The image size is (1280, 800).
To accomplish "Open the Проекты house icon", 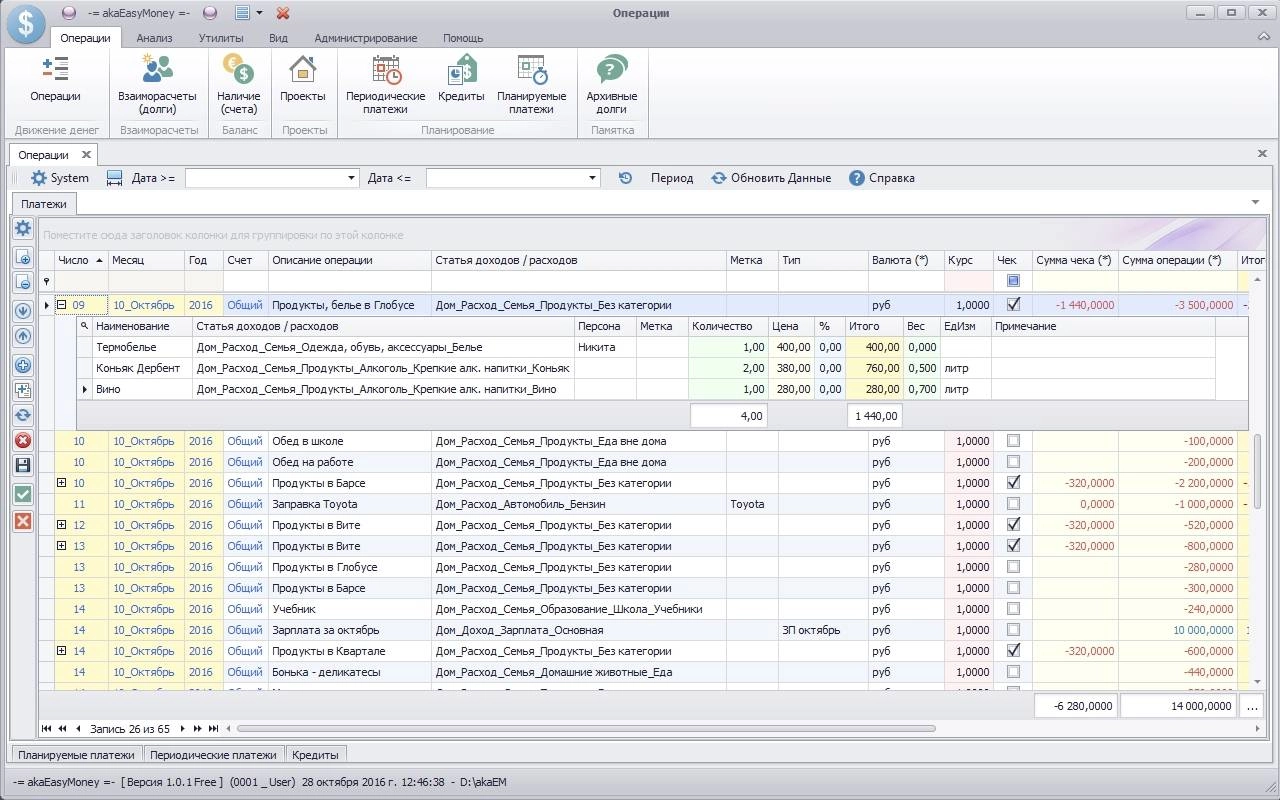I will click(x=302, y=80).
